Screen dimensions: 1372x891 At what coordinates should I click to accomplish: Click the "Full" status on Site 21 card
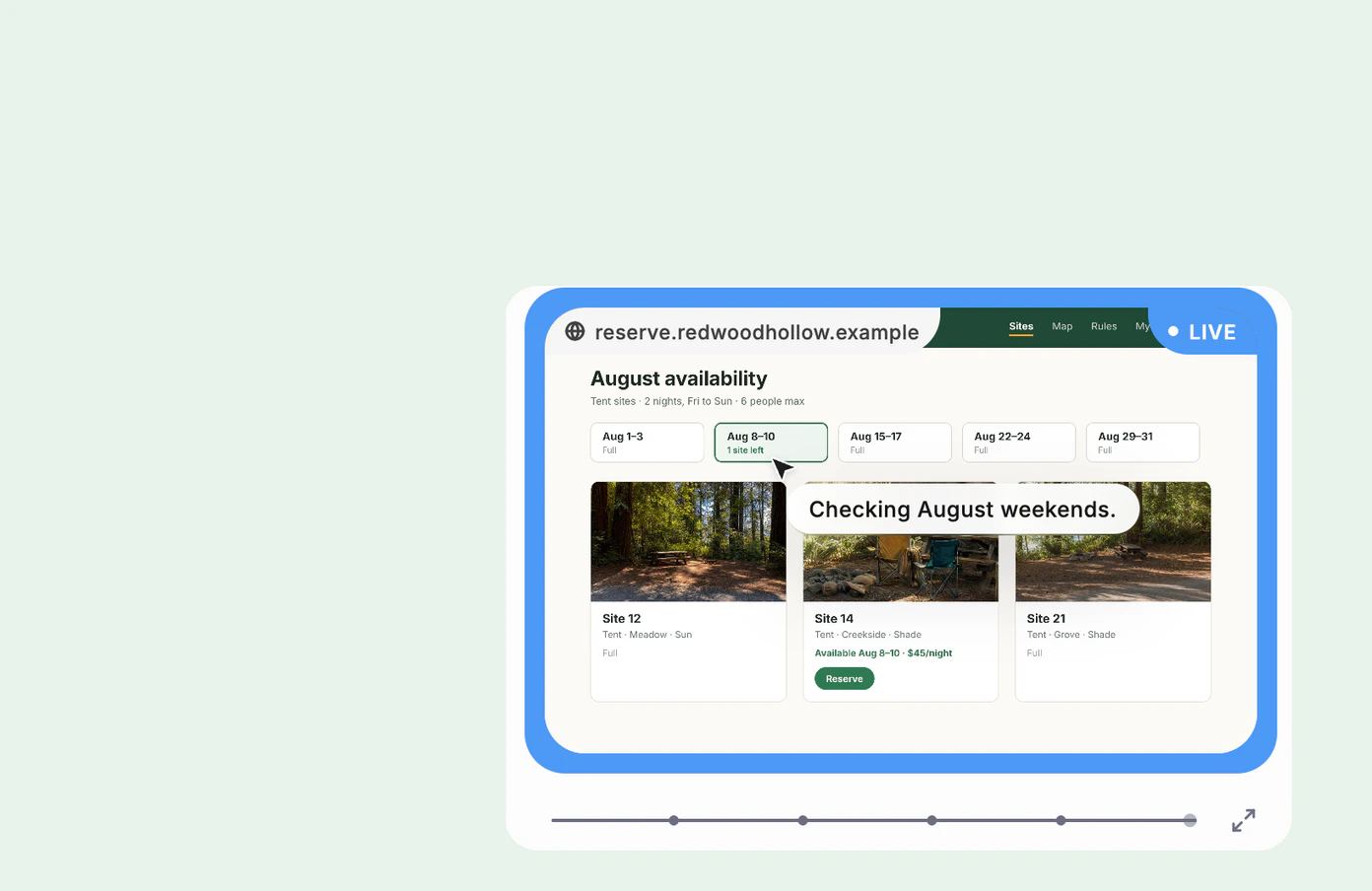point(1034,653)
